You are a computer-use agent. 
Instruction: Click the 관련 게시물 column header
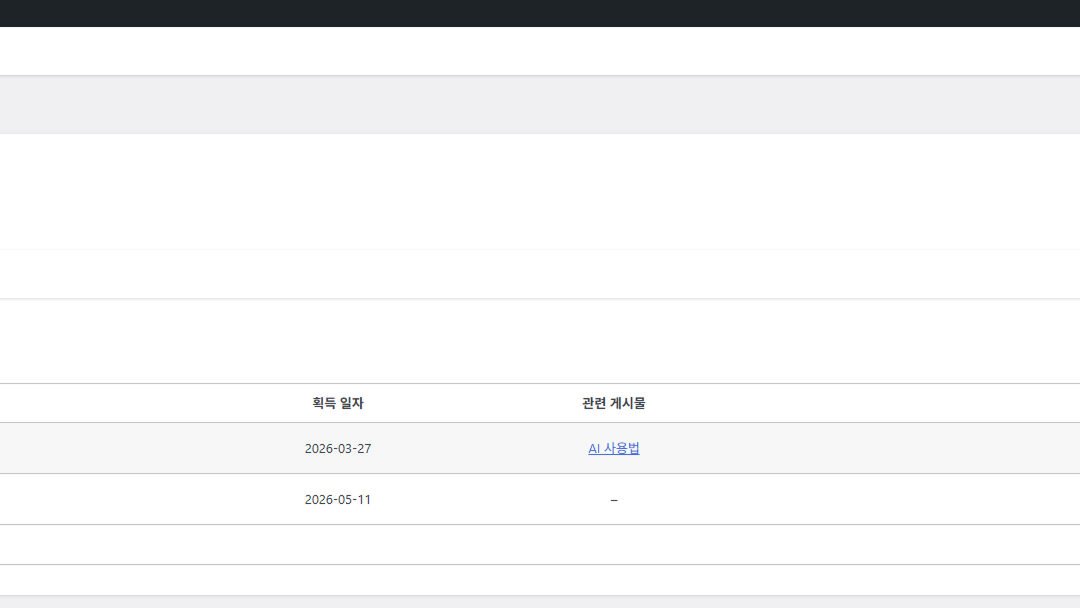(614, 403)
